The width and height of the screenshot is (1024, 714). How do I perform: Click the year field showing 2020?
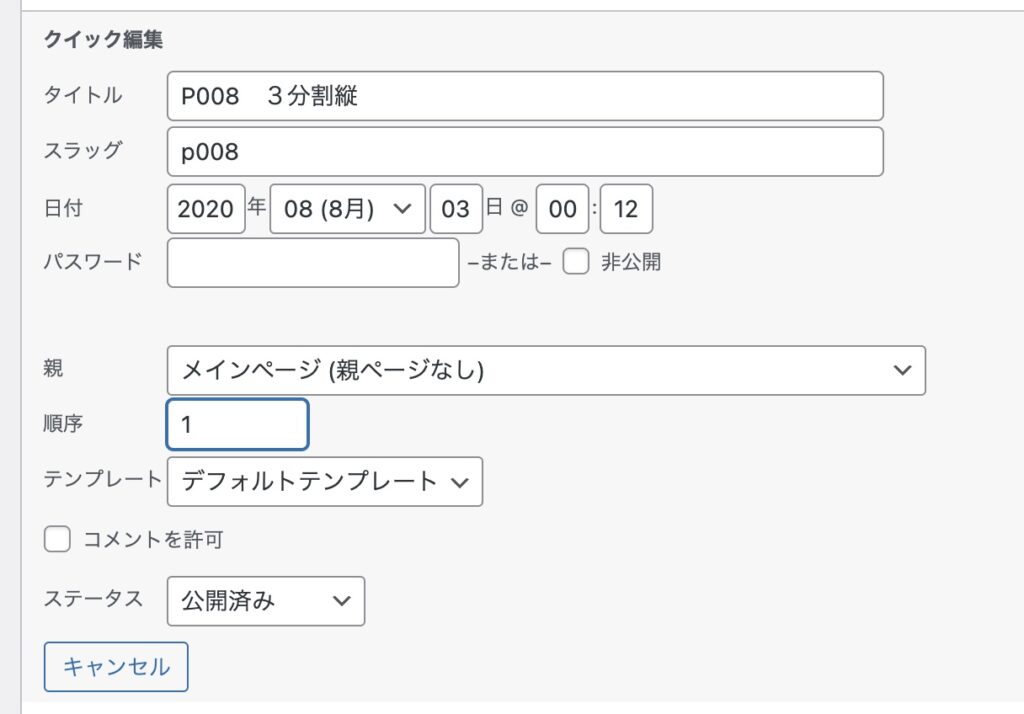tap(206, 209)
